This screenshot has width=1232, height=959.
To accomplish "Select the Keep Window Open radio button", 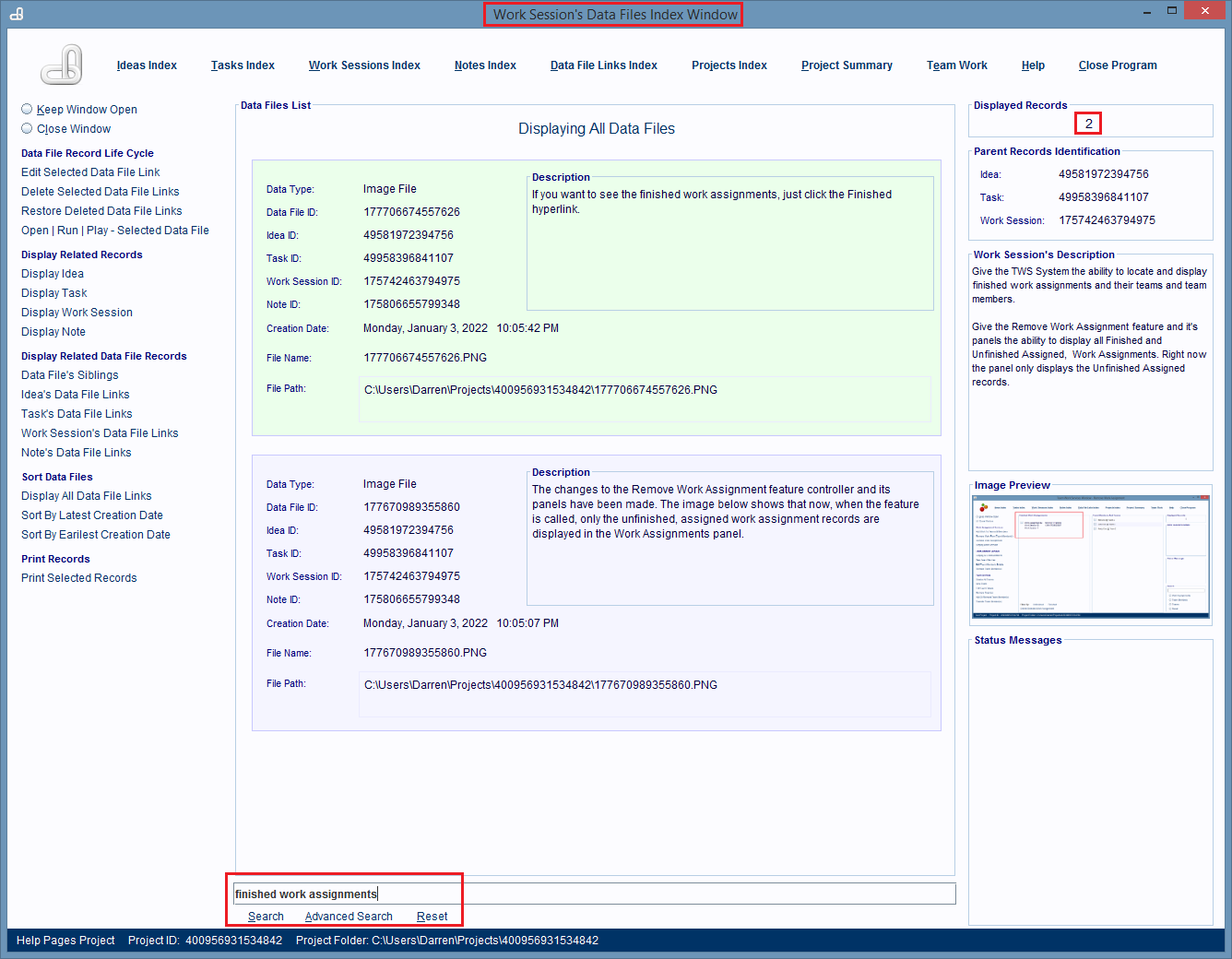I will pyautogui.click(x=28, y=109).
